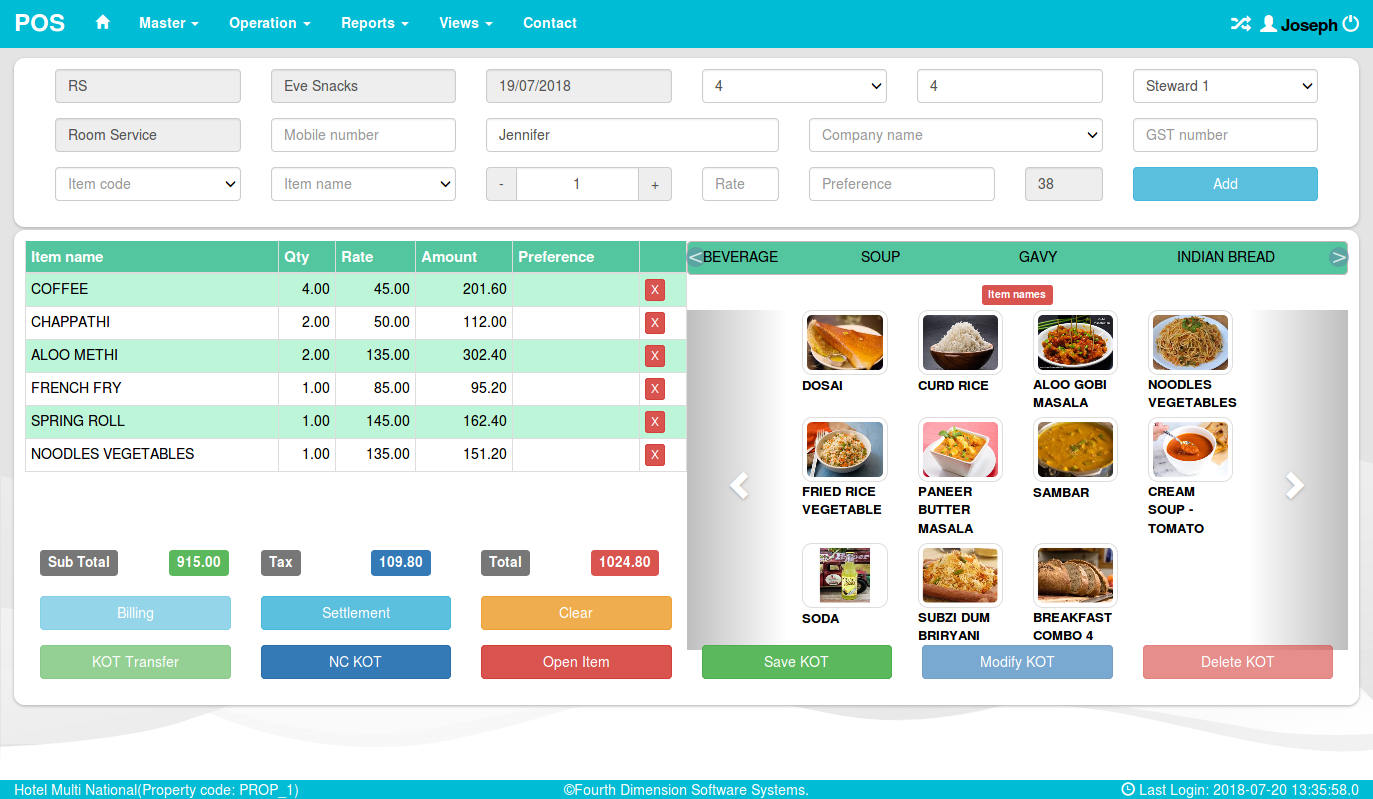The height and width of the screenshot is (799, 1373).
Task: Expand the Item code dropdown
Action: pos(147,184)
